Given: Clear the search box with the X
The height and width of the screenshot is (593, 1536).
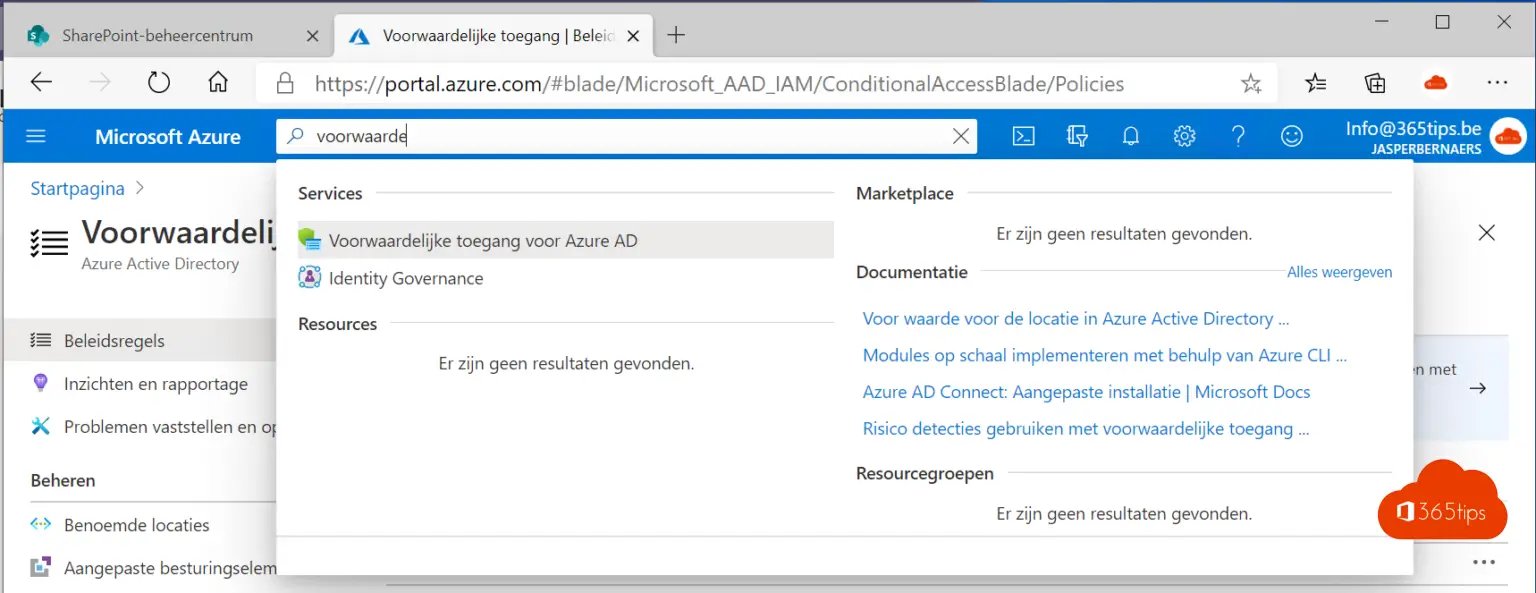Looking at the screenshot, I should pyautogui.click(x=961, y=136).
